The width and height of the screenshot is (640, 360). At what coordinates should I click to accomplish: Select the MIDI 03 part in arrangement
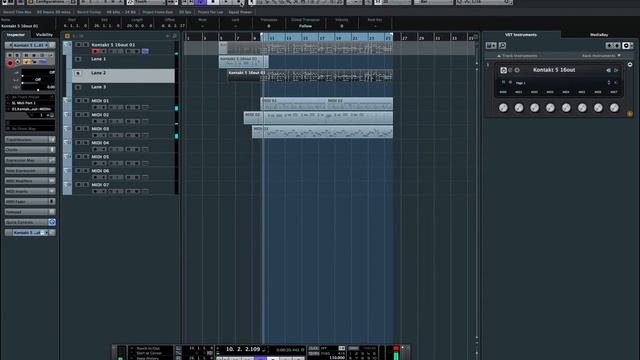(x=322, y=132)
